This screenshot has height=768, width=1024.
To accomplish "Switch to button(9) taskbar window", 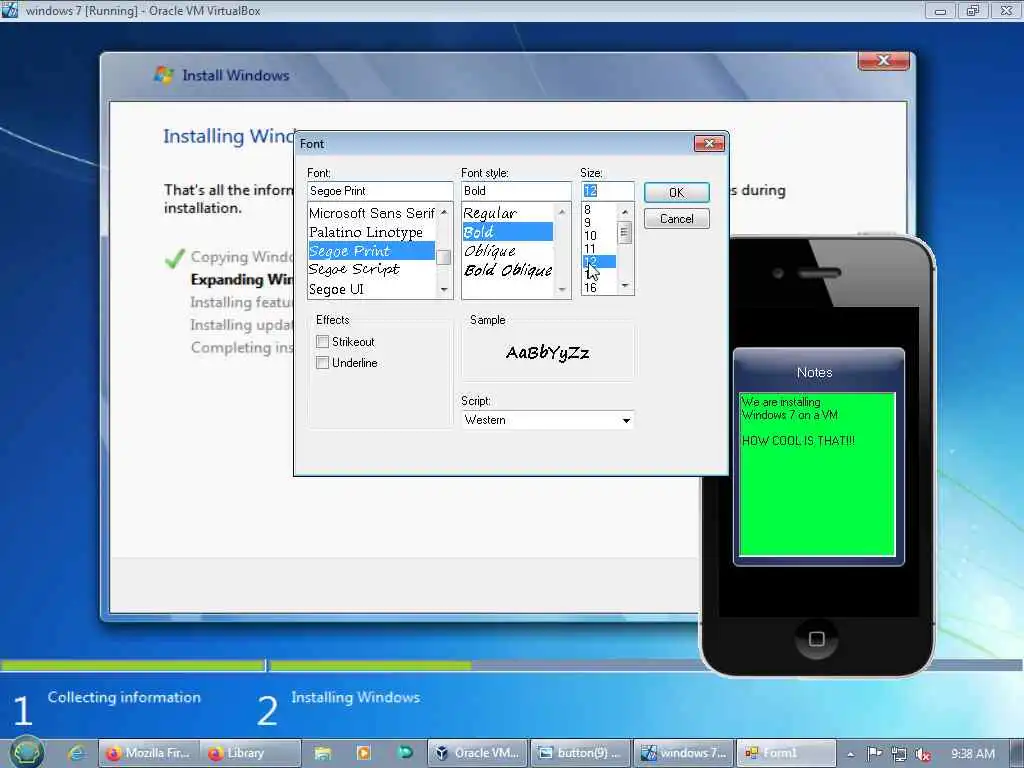I will tap(580, 754).
